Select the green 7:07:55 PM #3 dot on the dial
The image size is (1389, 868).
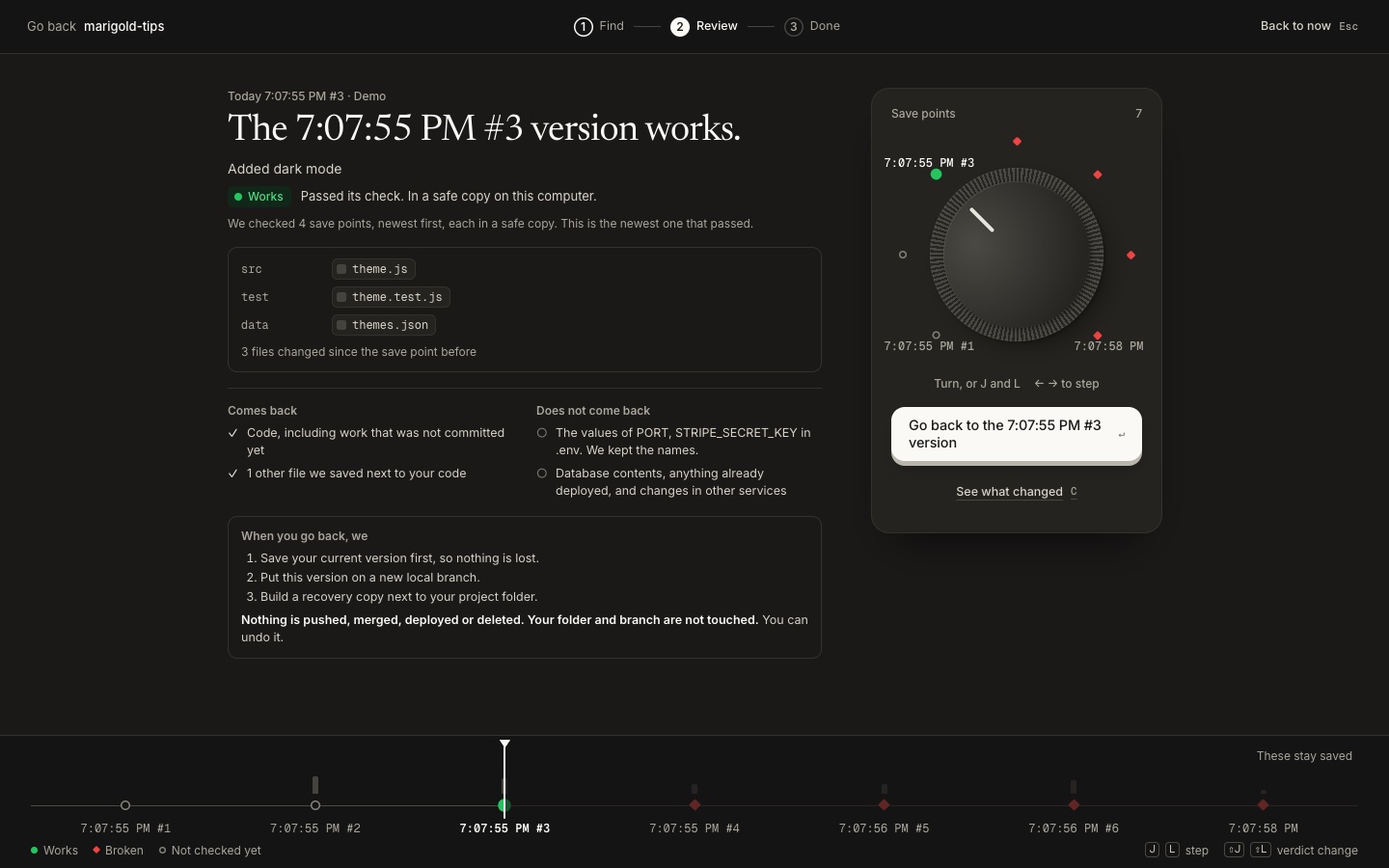[x=936, y=175]
